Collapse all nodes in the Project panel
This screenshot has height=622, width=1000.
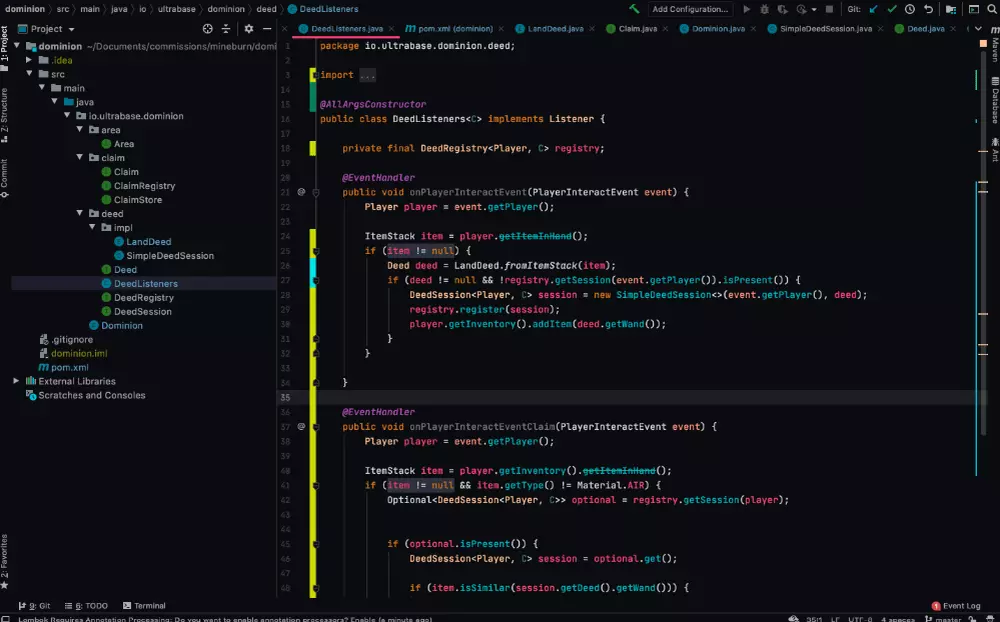pos(226,29)
